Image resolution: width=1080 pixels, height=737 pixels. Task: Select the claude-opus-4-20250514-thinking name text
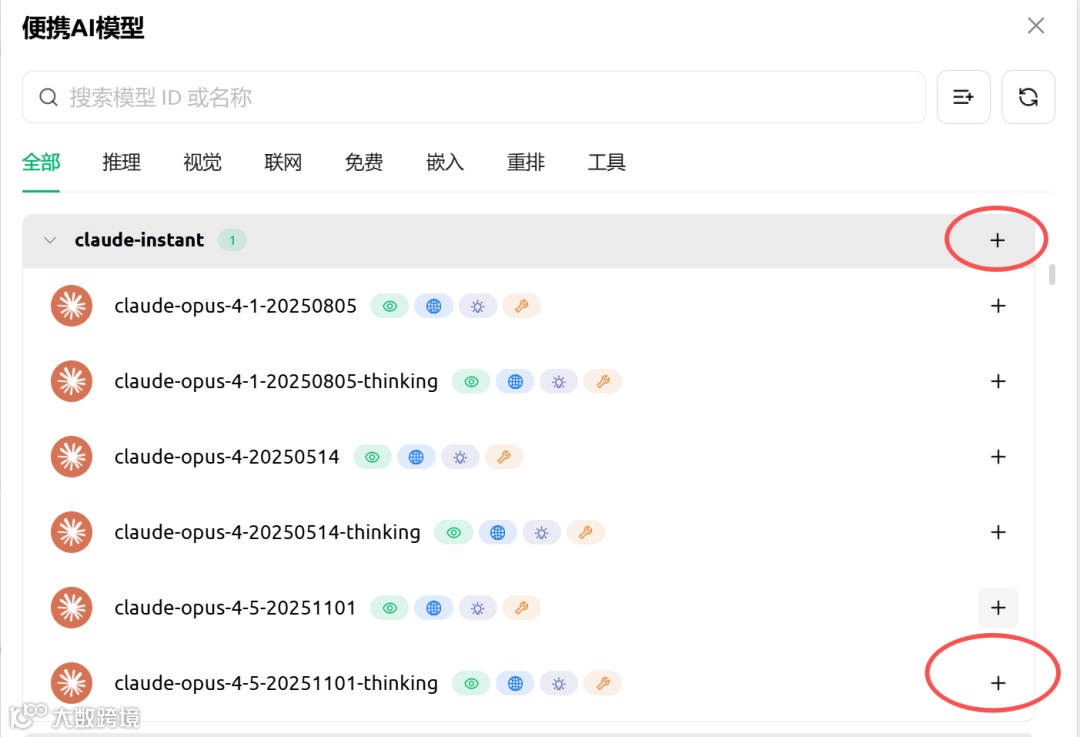point(267,532)
